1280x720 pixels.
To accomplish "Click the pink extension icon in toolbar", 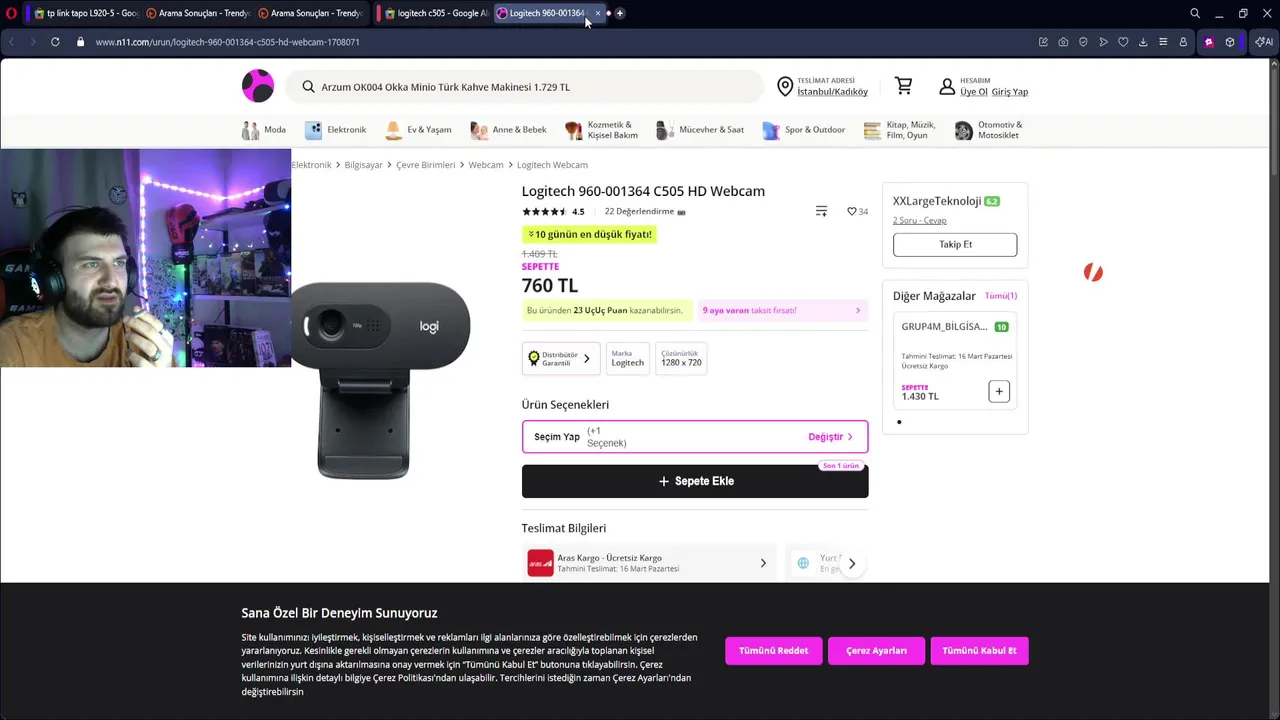I will click(1209, 42).
